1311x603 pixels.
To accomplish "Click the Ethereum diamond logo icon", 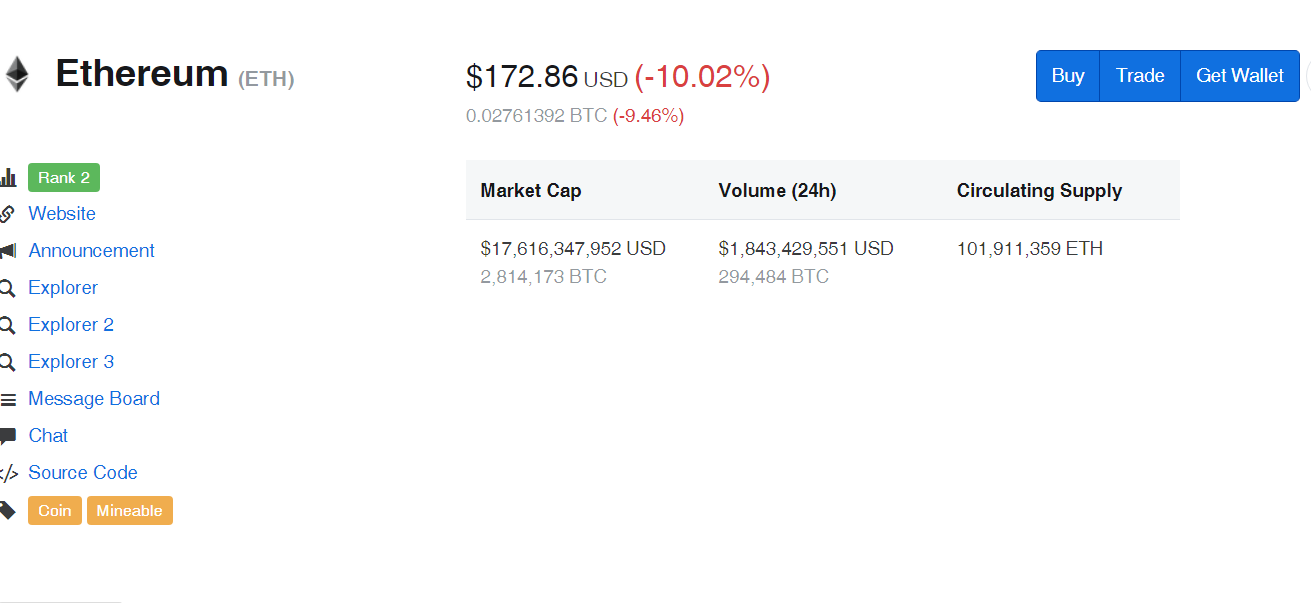I will coord(15,75).
